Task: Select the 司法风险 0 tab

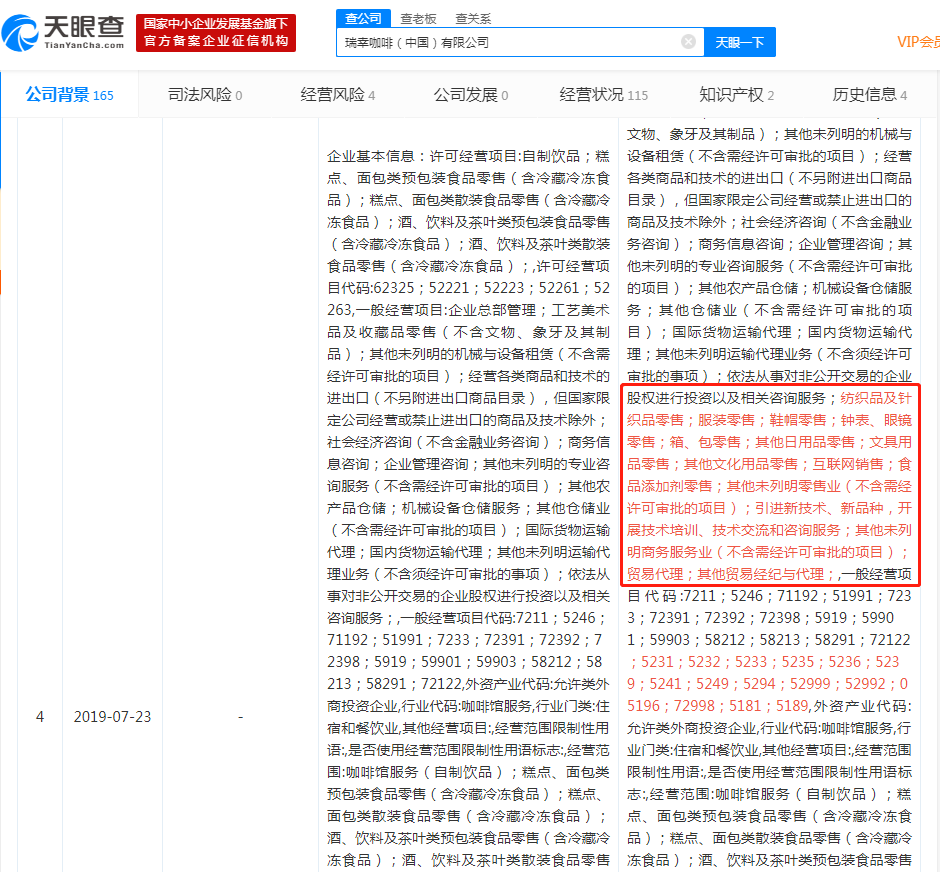Action: 204,95
